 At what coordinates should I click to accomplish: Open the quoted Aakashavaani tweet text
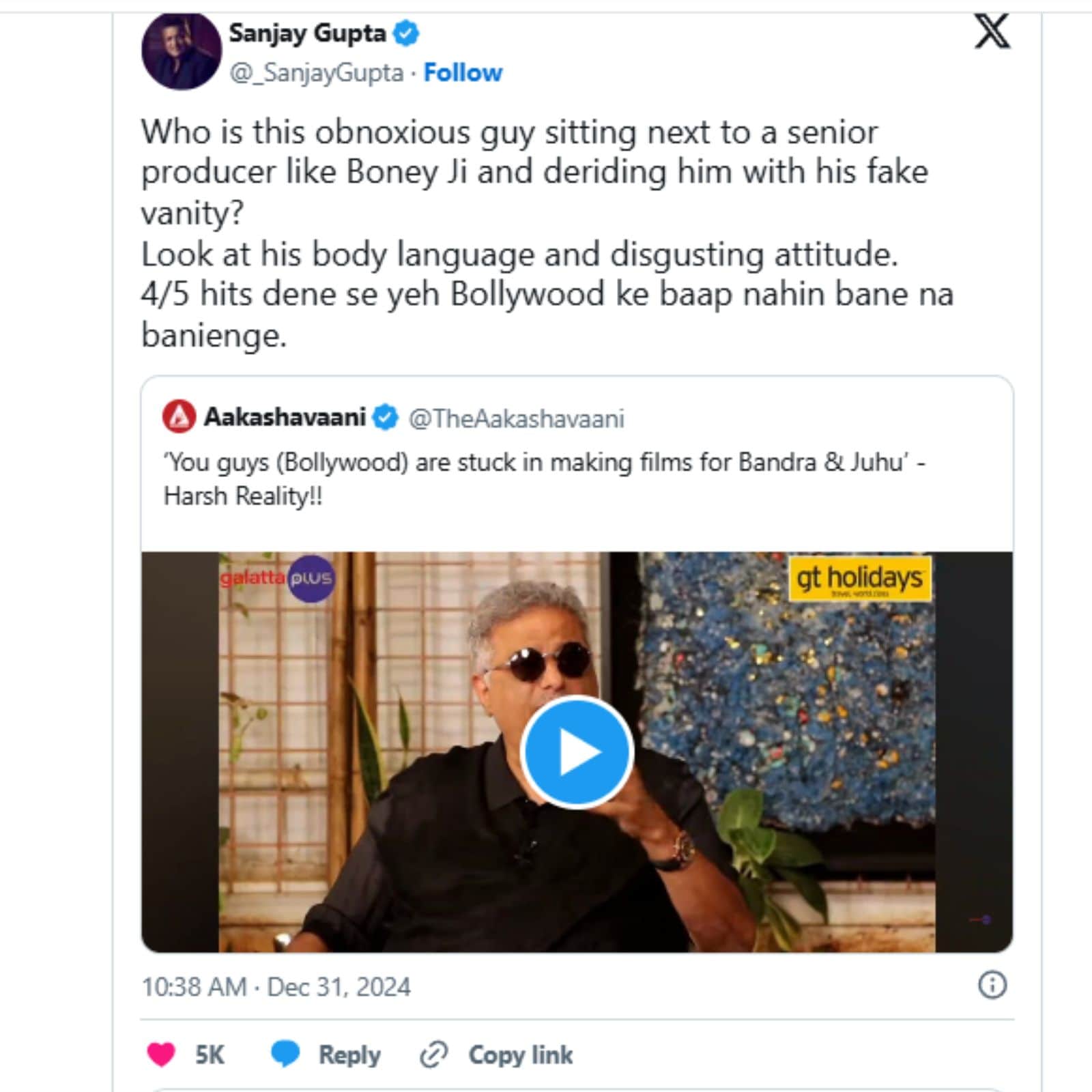[x=543, y=479]
